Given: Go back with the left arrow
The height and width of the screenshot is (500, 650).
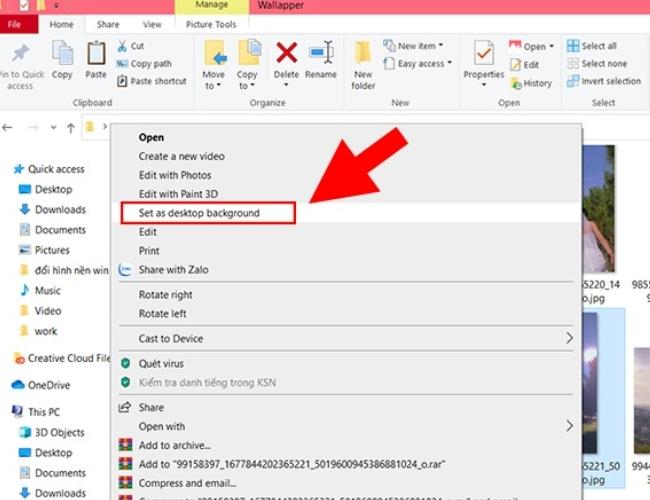Looking at the screenshot, I should pos(7,127).
